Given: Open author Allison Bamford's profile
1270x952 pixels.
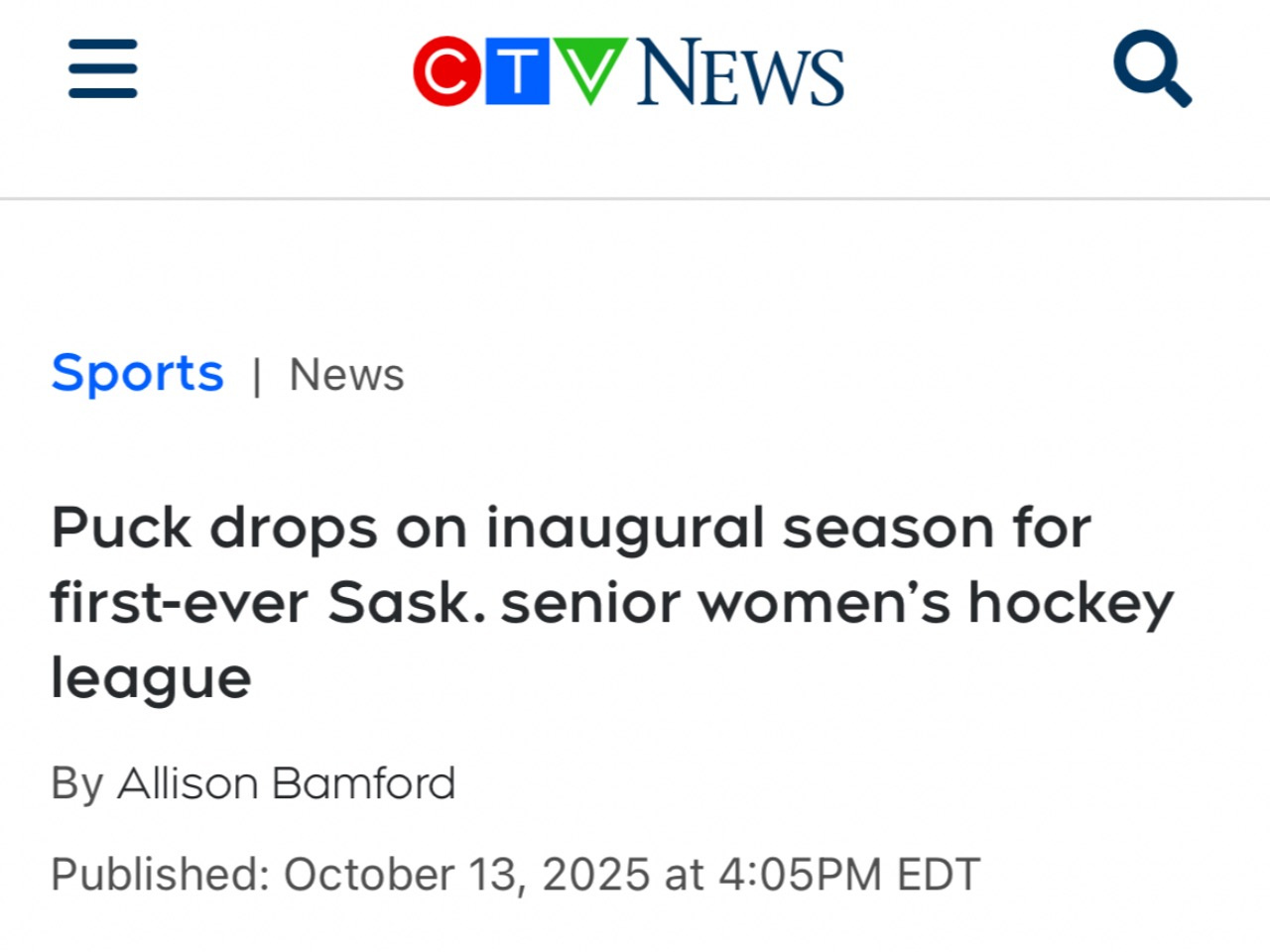Looking at the screenshot, I should (x=287, y=783).
